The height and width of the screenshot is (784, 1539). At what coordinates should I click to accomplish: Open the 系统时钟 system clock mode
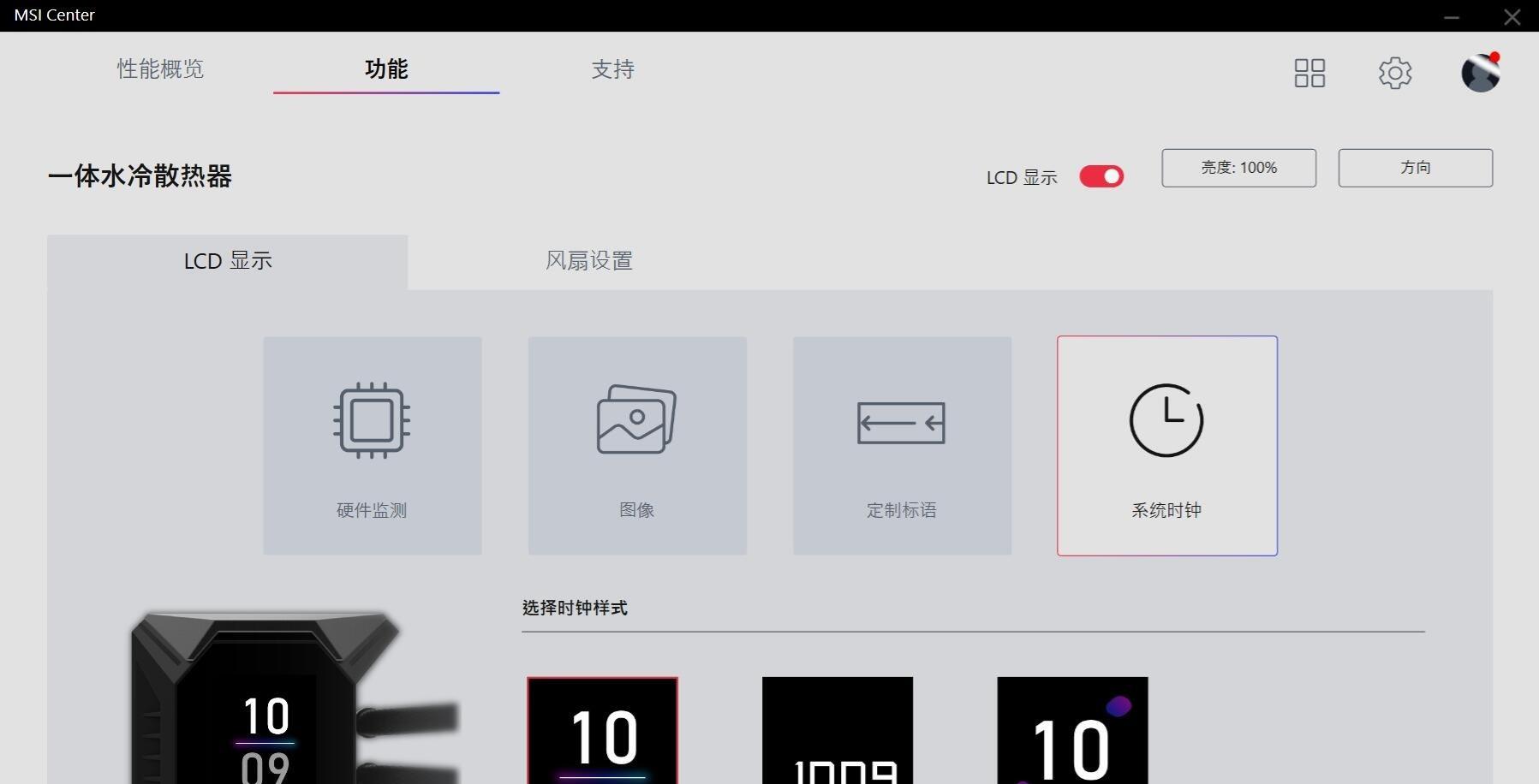click(x=1166, y=445)
